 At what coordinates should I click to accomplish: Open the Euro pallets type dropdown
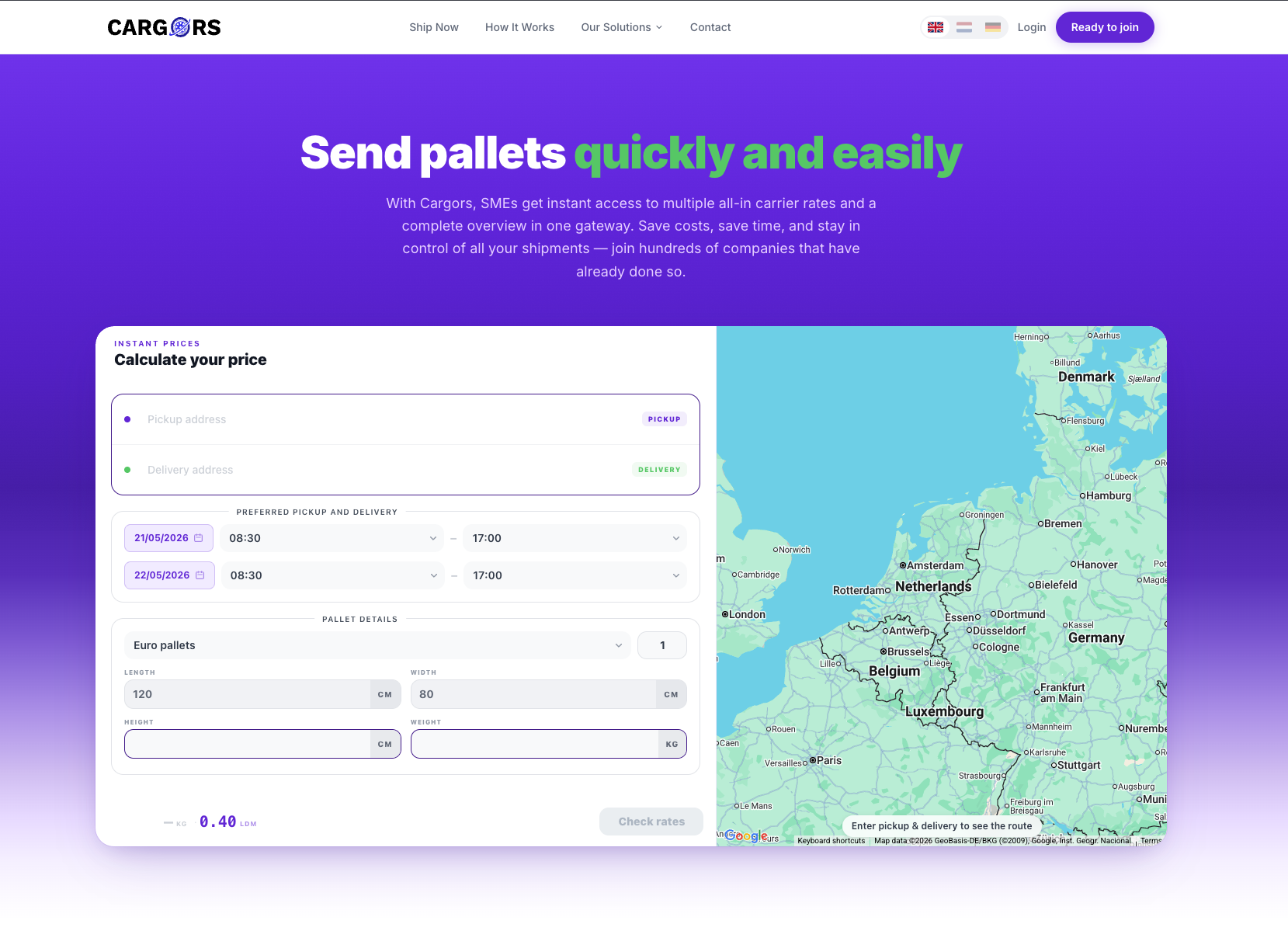[377, 645]
